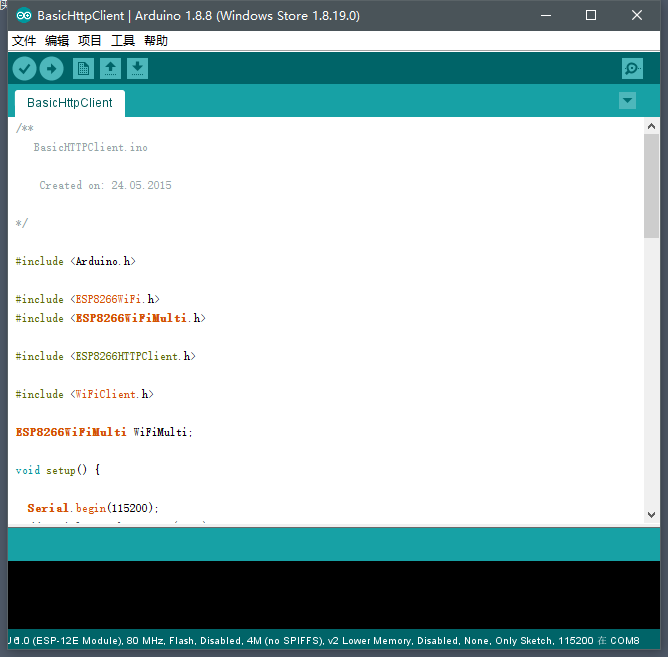Viewport: 668px width, 657px height.
Task: Upload sketch with the arrow button
Action: pos(52,69)
